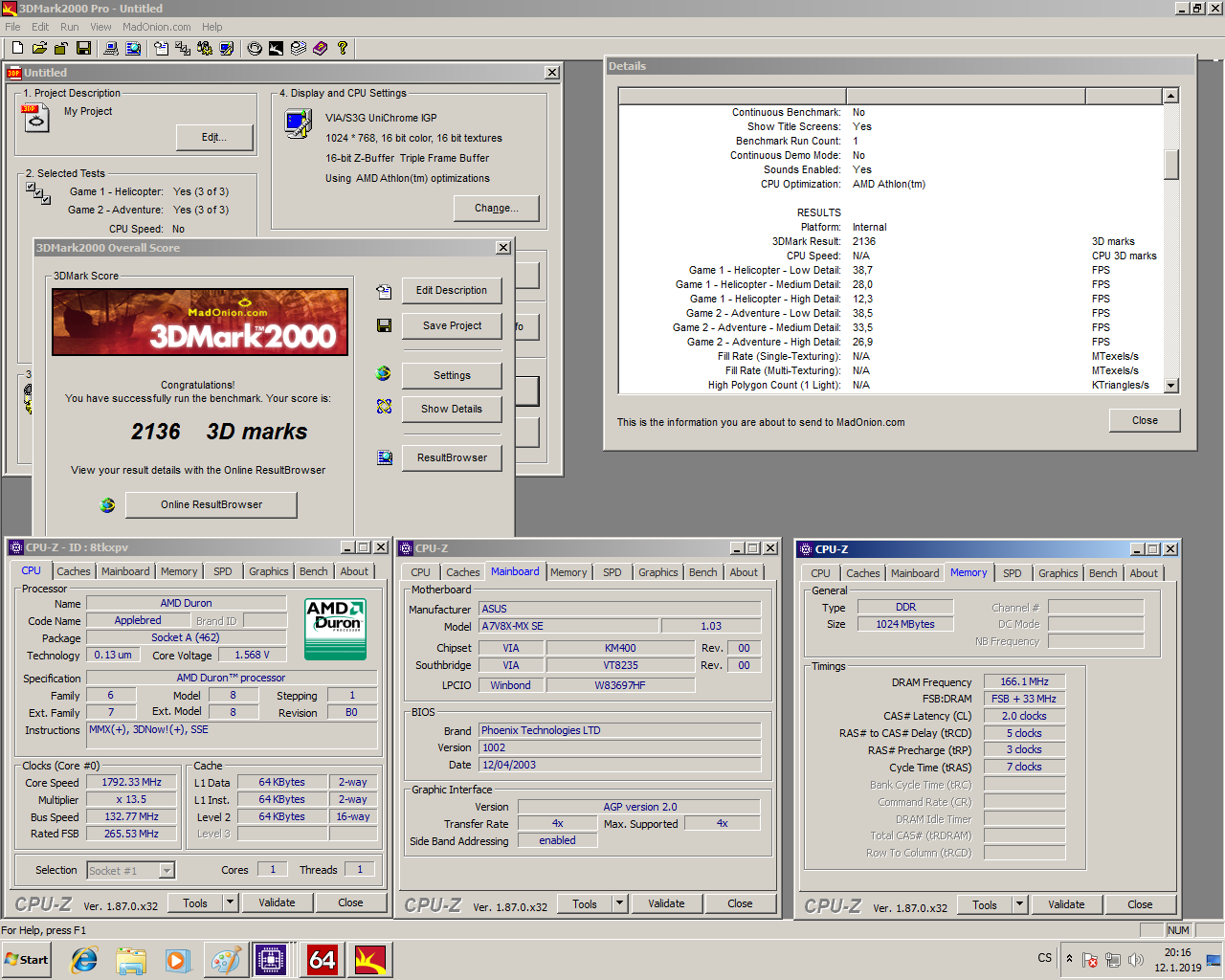This screenshot has width=1225, height=980.
Task: Click the floppy icon beside Save Project
Action: point(384,325)
